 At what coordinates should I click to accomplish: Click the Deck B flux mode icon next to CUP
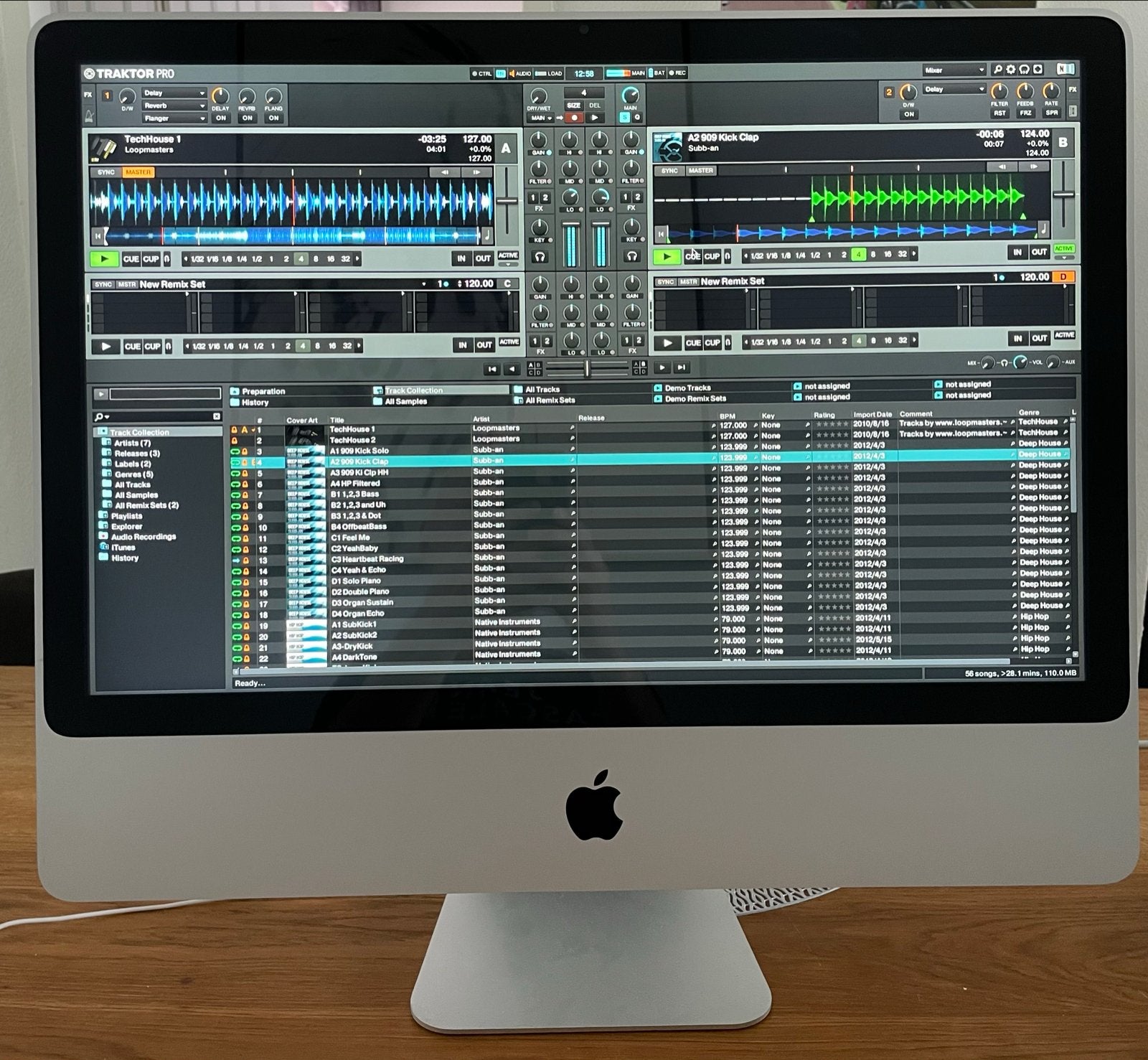(728, 255)
